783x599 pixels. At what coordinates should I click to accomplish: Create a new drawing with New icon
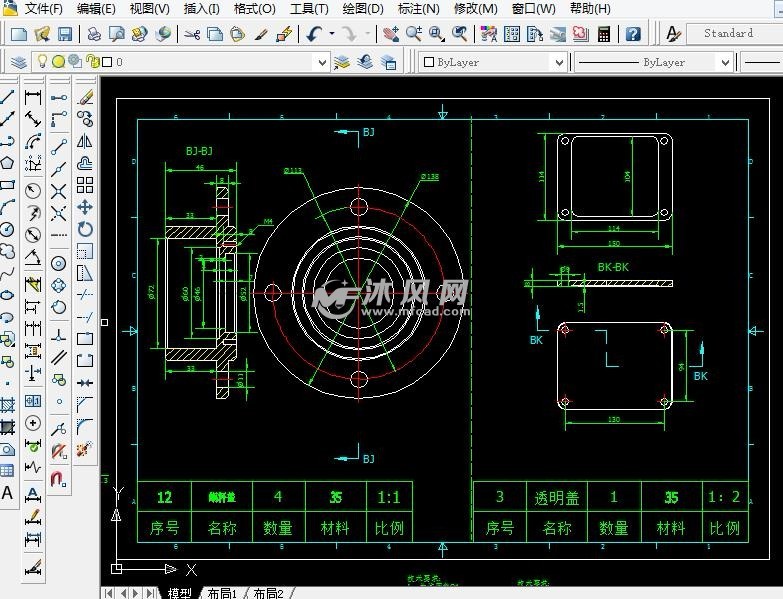[19, 34]
